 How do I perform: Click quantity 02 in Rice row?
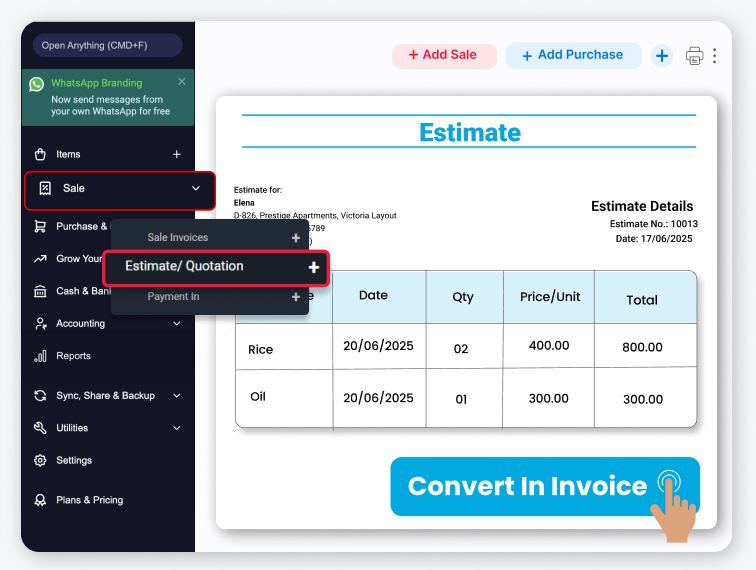(x=461, y=349)
